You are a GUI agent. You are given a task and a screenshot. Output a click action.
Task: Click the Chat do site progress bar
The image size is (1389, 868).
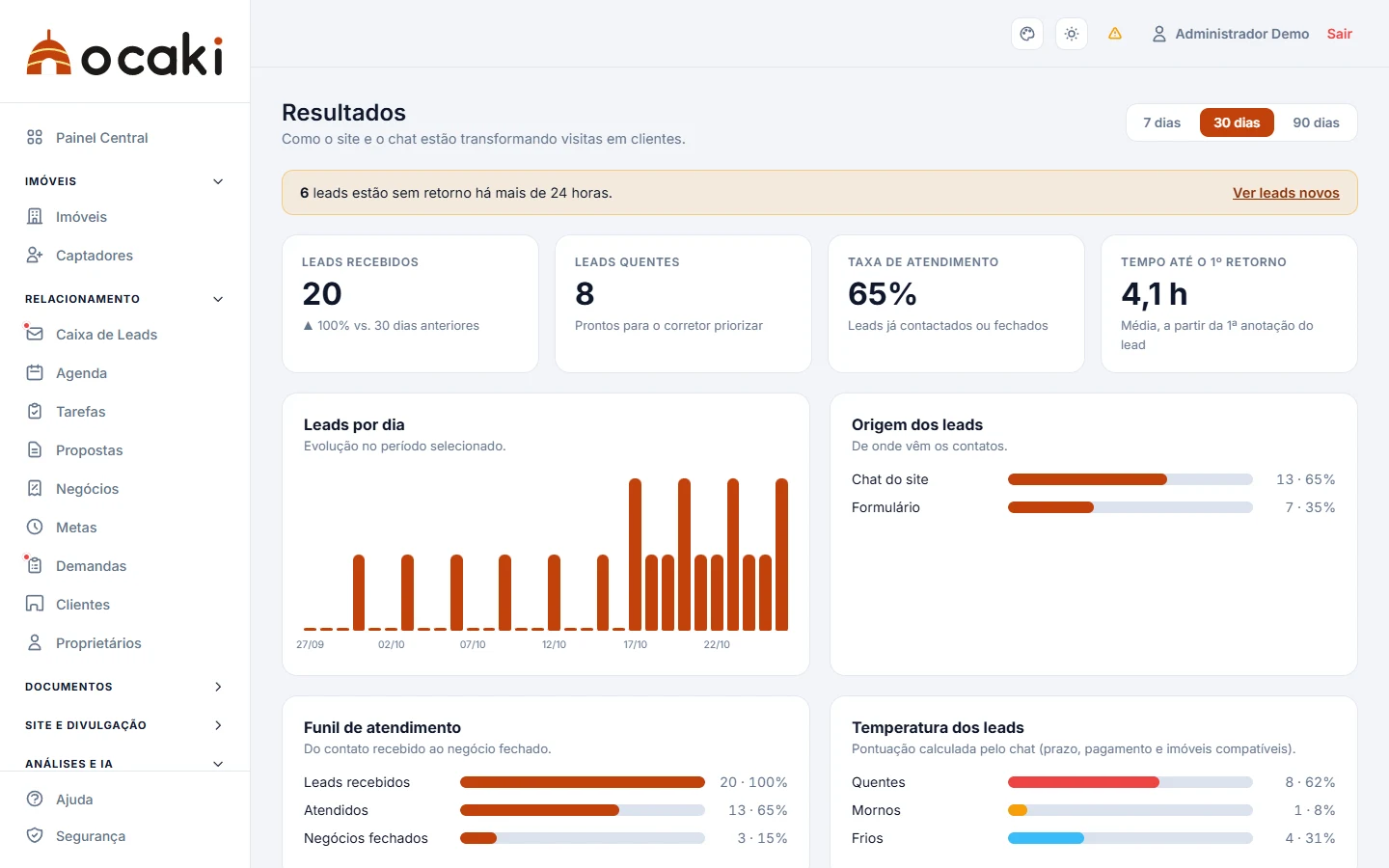1130,479
